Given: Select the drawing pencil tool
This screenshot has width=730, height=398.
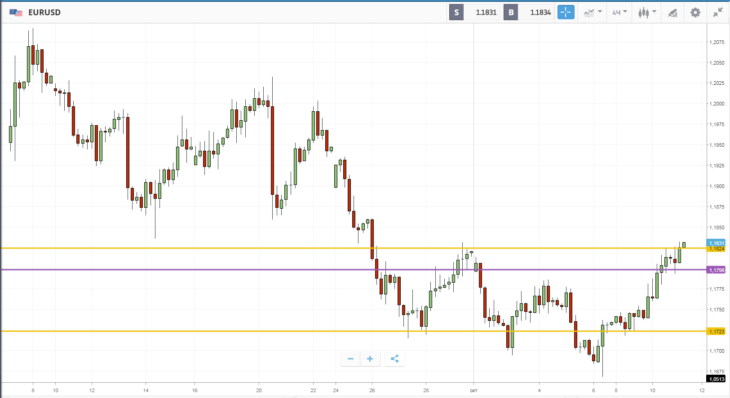Looking at the screenshot, I should [x=672, y=13].
